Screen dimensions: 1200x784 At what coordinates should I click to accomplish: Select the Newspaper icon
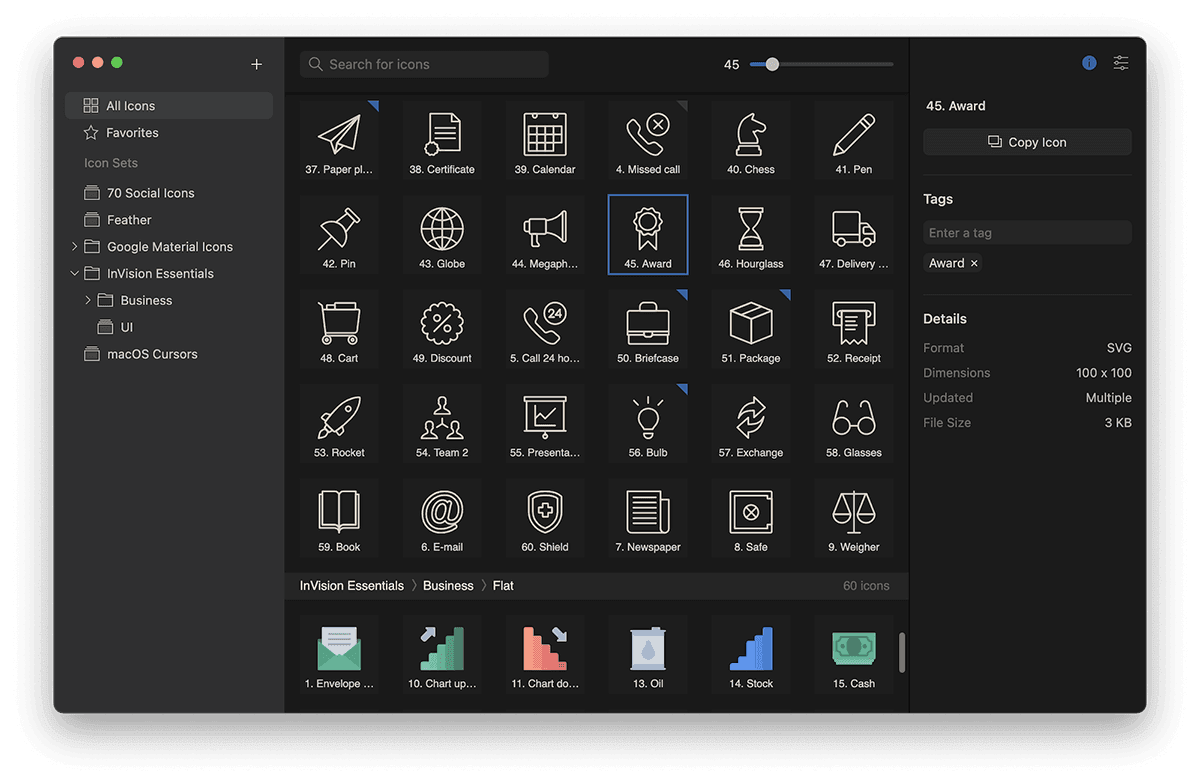coord(648,518)
